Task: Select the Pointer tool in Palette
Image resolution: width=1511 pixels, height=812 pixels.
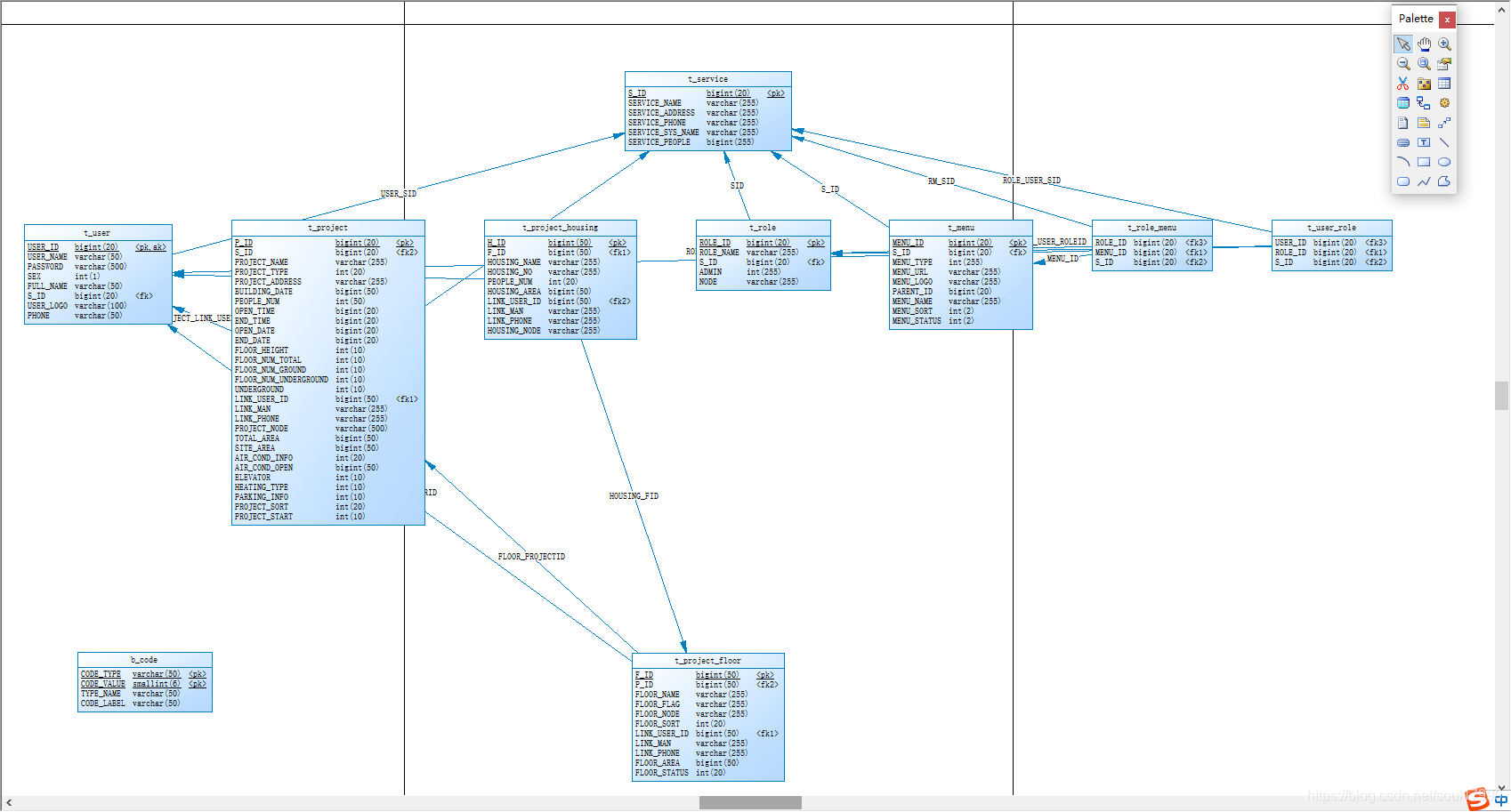Action: [x=1403, y=44]
